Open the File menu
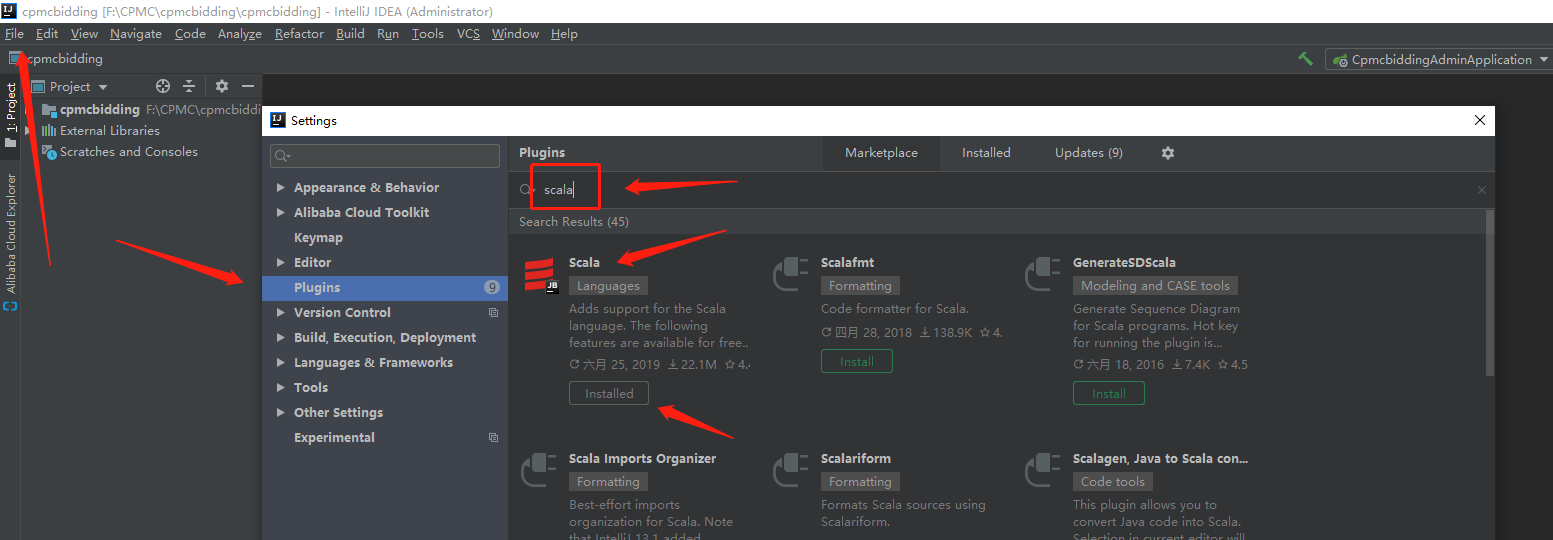Viewport: 1553px width, 540px height. 14,34
